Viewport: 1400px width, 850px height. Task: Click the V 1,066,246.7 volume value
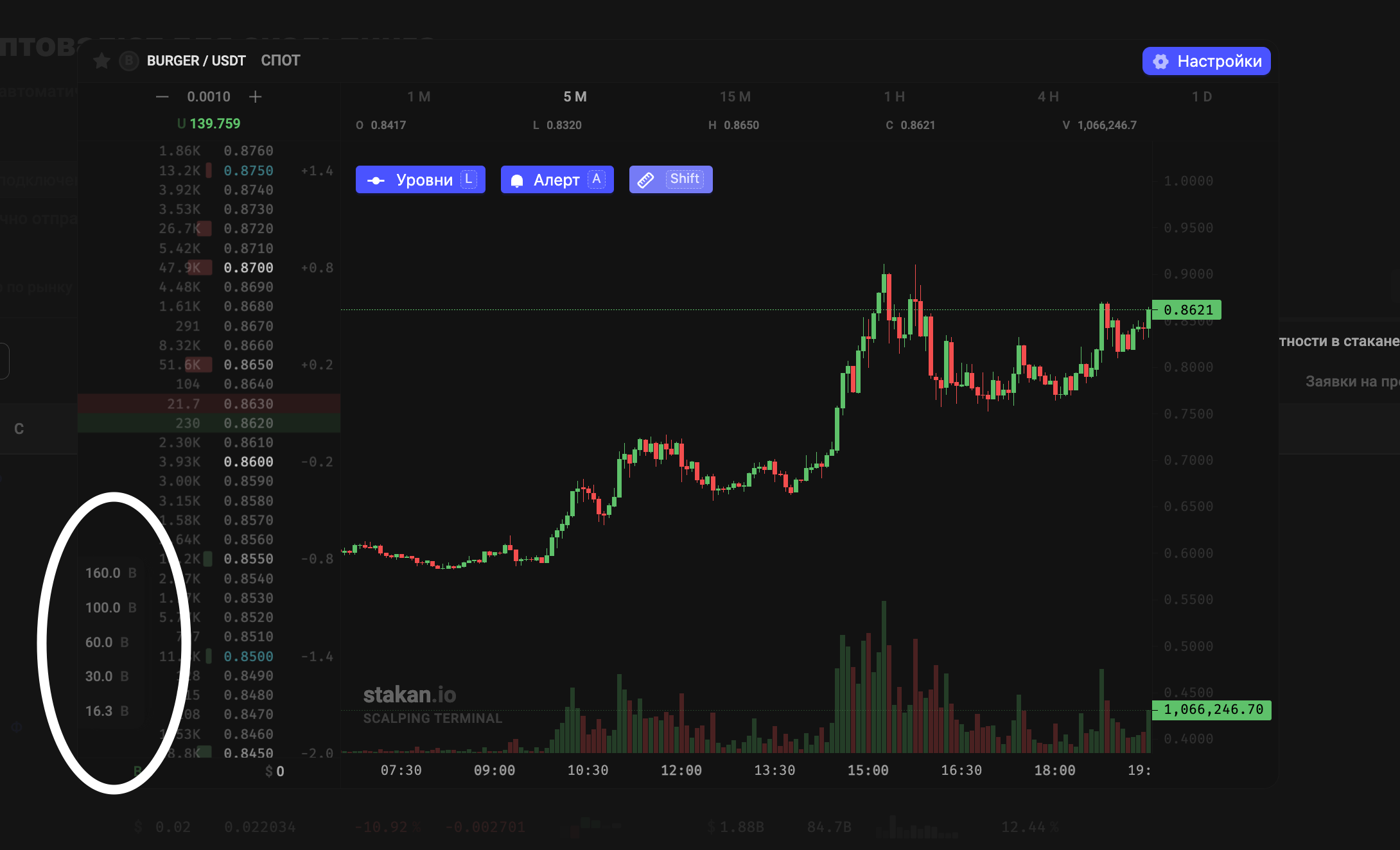coord(1099,125)
